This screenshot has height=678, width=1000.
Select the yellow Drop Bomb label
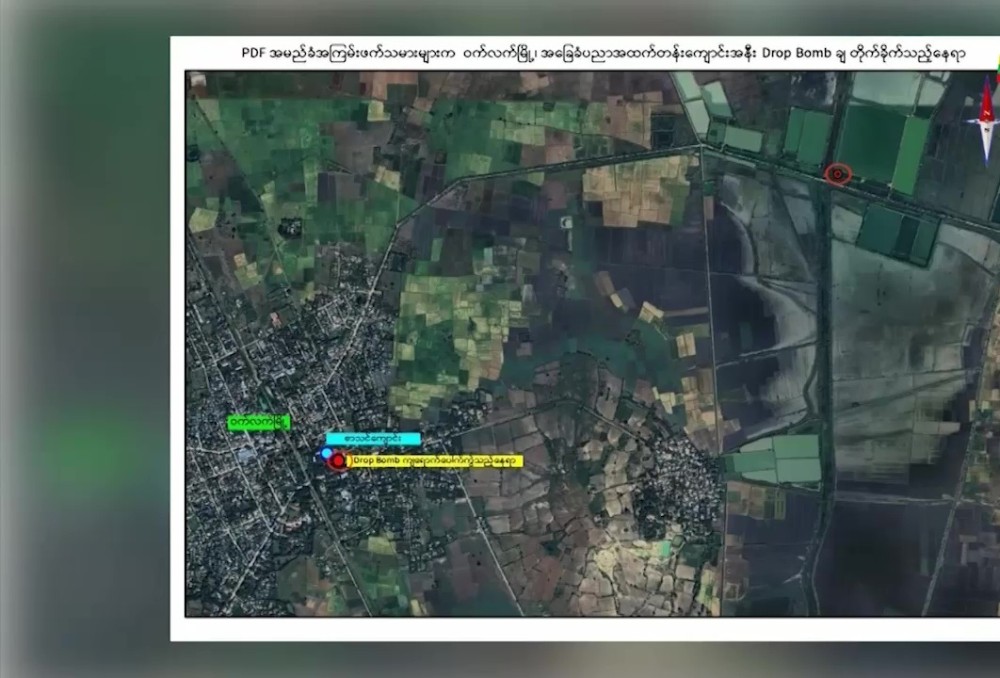(x=437, y=461)
